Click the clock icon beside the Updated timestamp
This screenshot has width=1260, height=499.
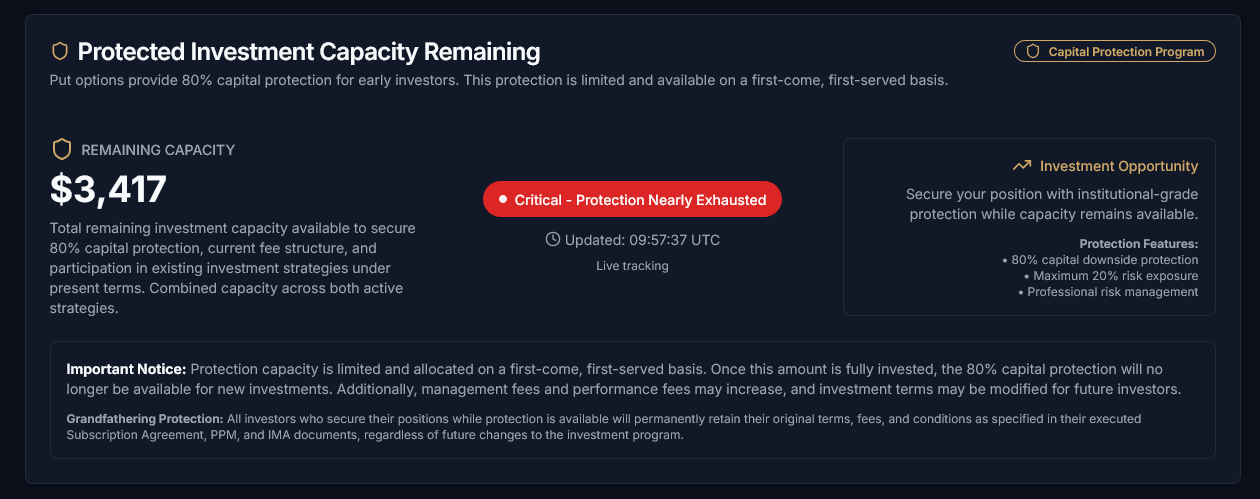[x=553, y=240]
